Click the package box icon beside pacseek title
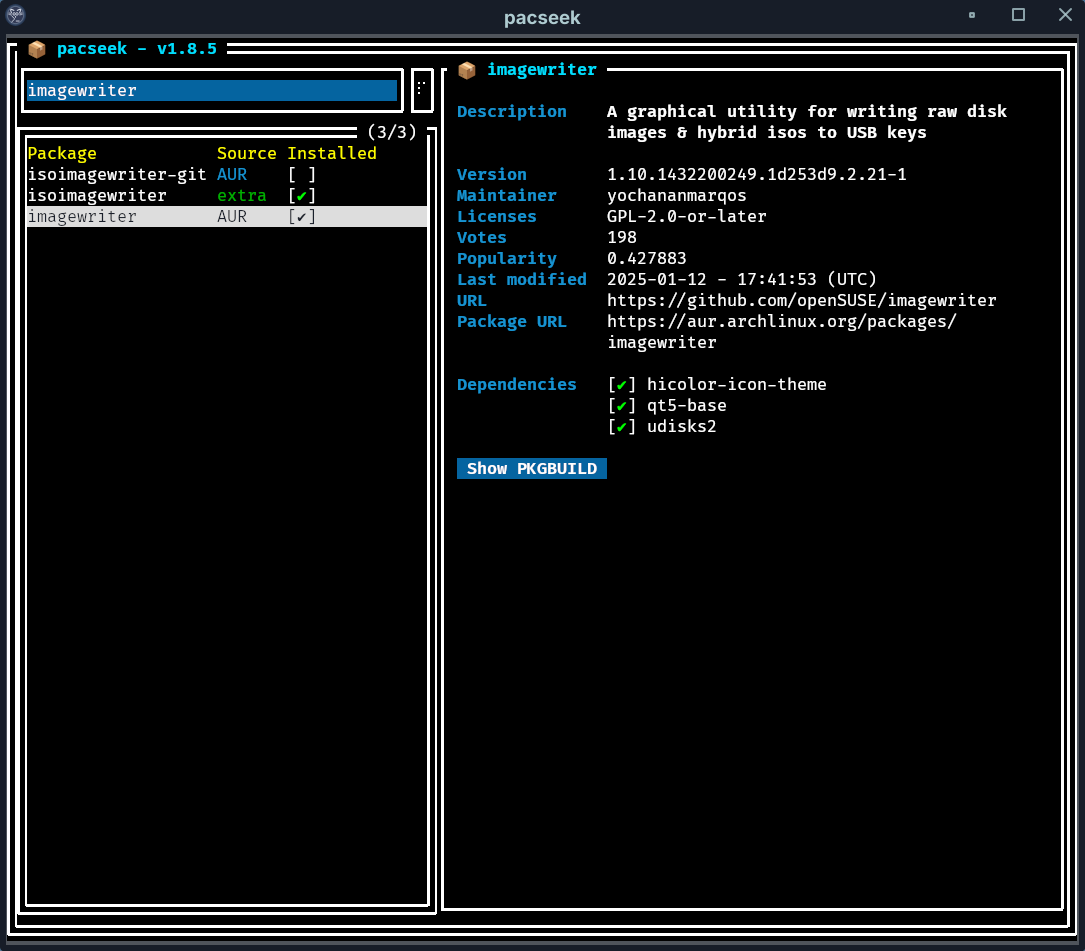Viewport: 1085px width, 951px height. coord(37,49)
